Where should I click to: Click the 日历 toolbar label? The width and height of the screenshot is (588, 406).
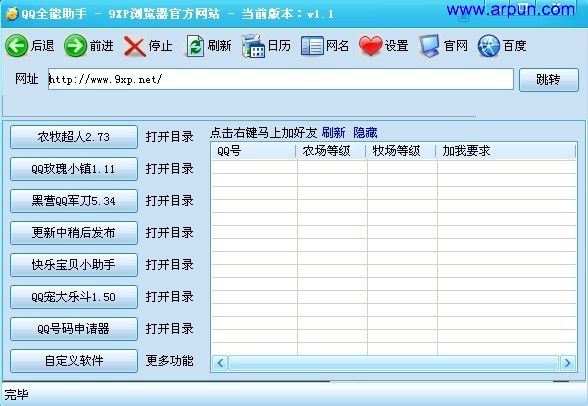coord(279,46)
